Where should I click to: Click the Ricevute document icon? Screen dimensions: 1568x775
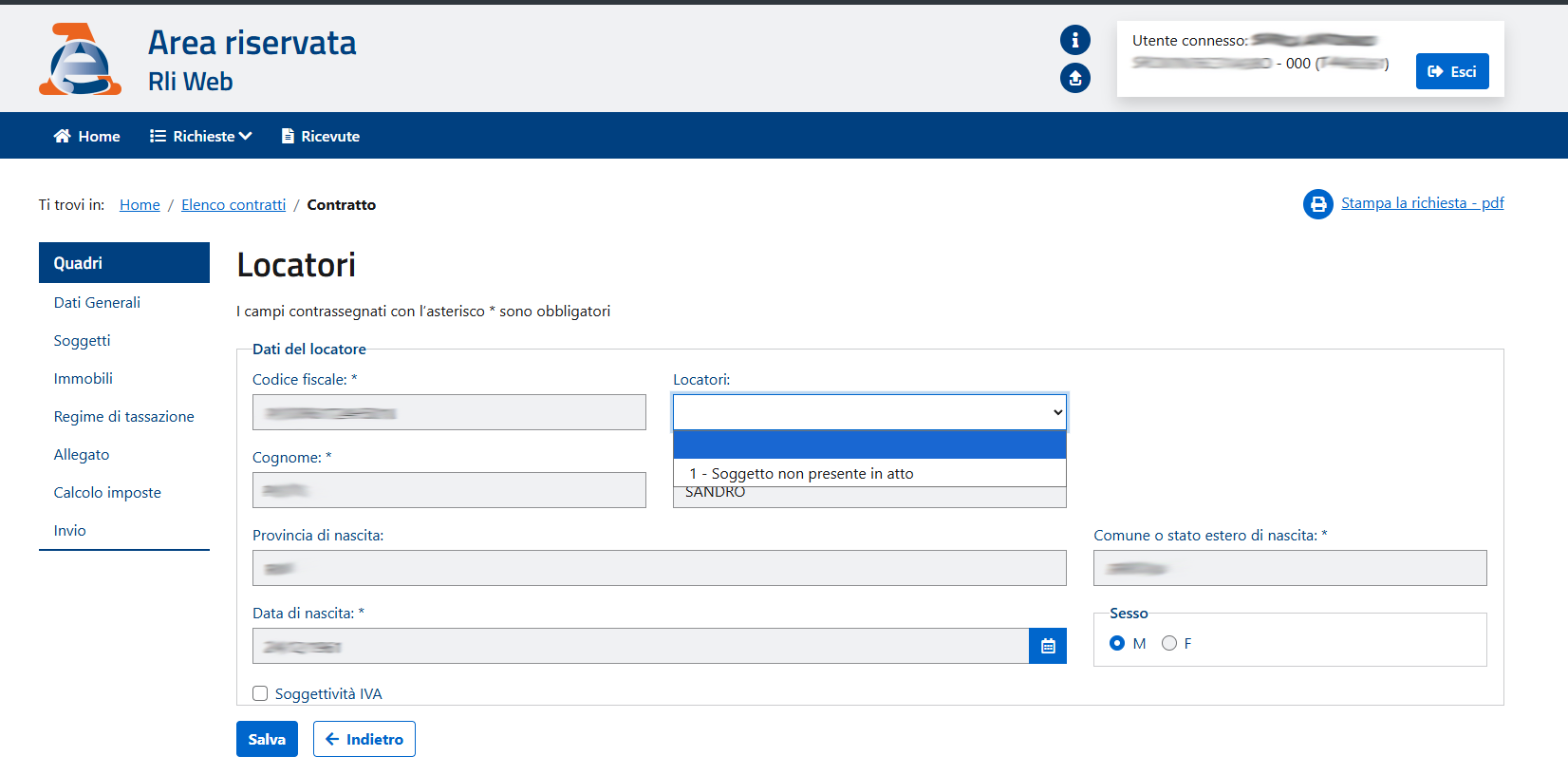pos(288,136)
